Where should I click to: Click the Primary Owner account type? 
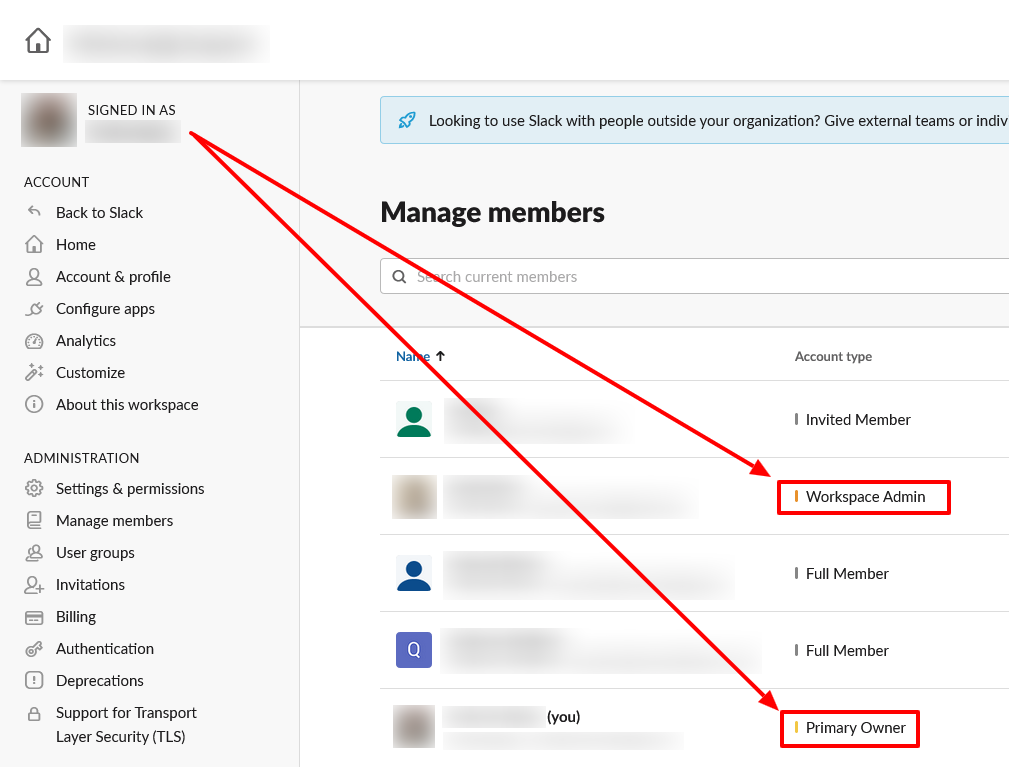click(856, 728)
